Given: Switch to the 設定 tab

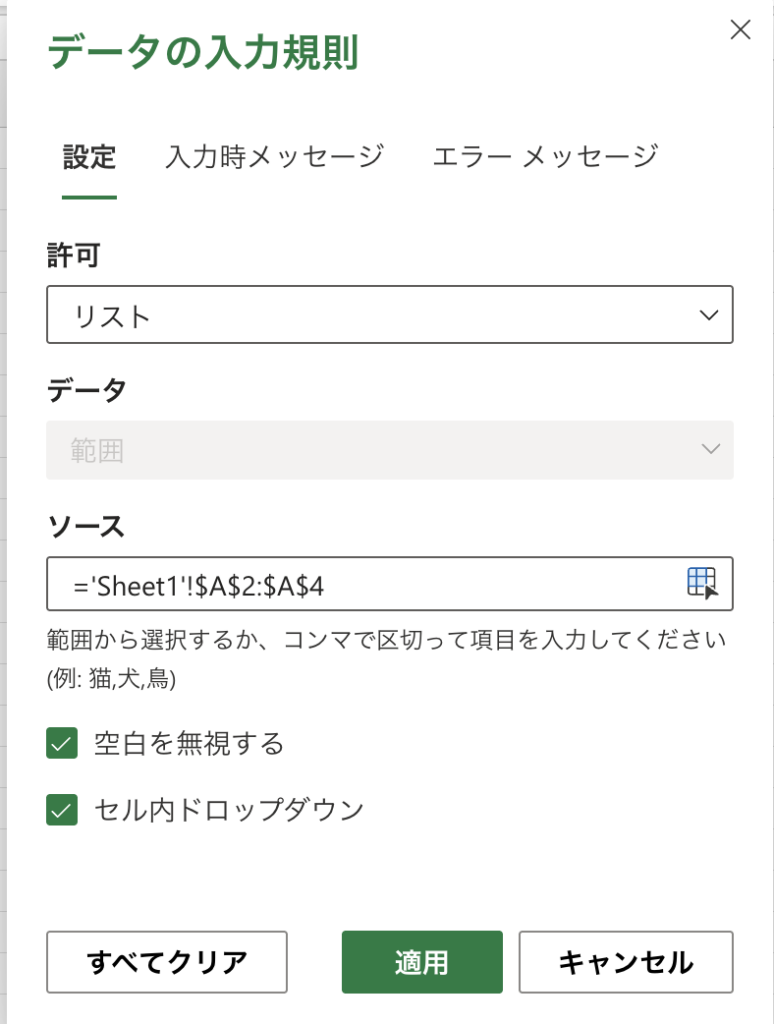Looking at the screenshot, I should tap(89, 157).
